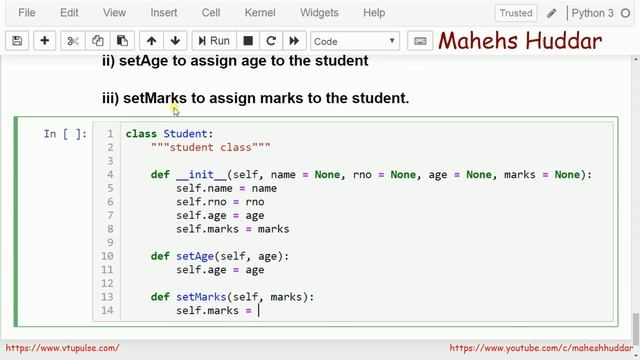
Task: Open the Help menu
Action: click(x=374, y=13)
